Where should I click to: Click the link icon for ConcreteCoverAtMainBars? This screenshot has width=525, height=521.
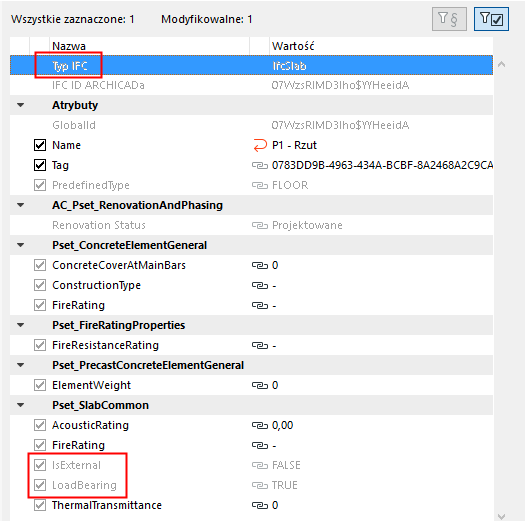260,265
